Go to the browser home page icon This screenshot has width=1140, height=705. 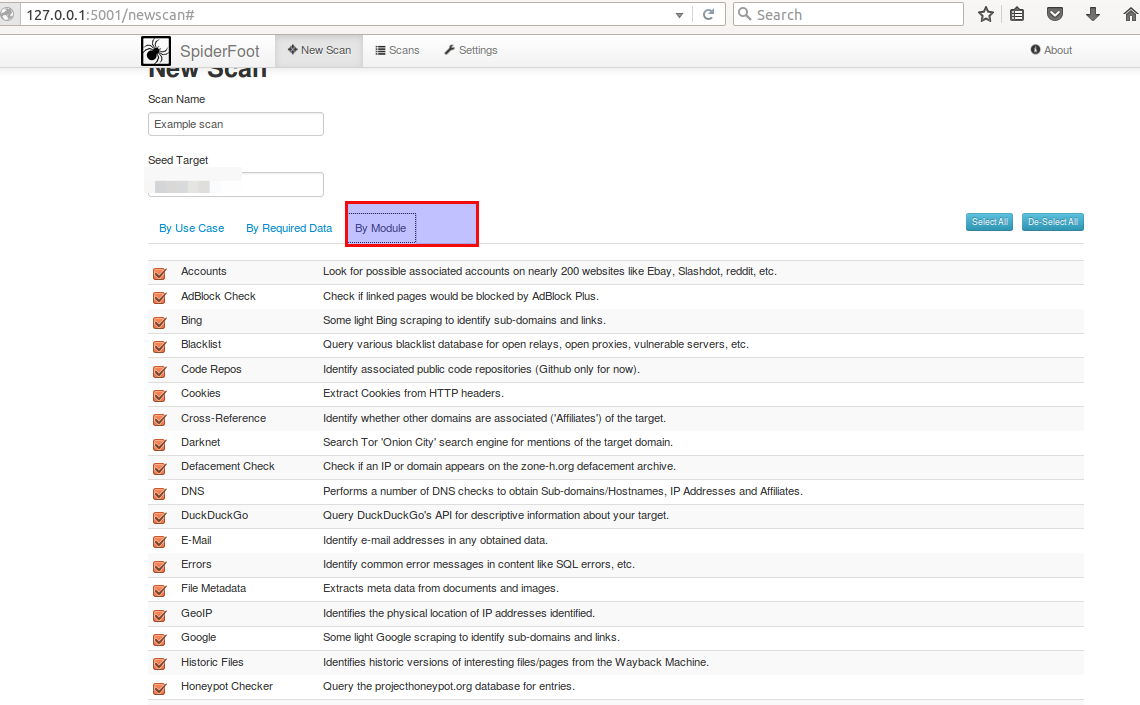tap(1131, 15)
